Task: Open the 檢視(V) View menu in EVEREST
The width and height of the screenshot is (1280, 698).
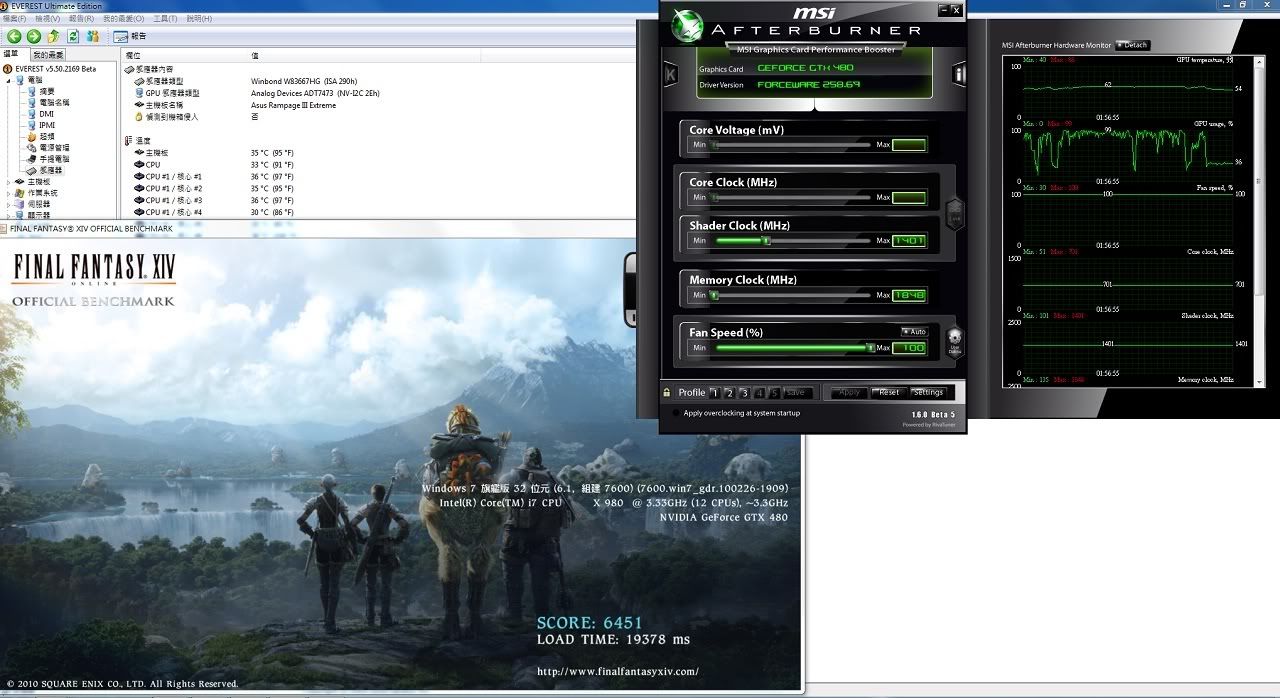Action: click(x=47, y=18)
